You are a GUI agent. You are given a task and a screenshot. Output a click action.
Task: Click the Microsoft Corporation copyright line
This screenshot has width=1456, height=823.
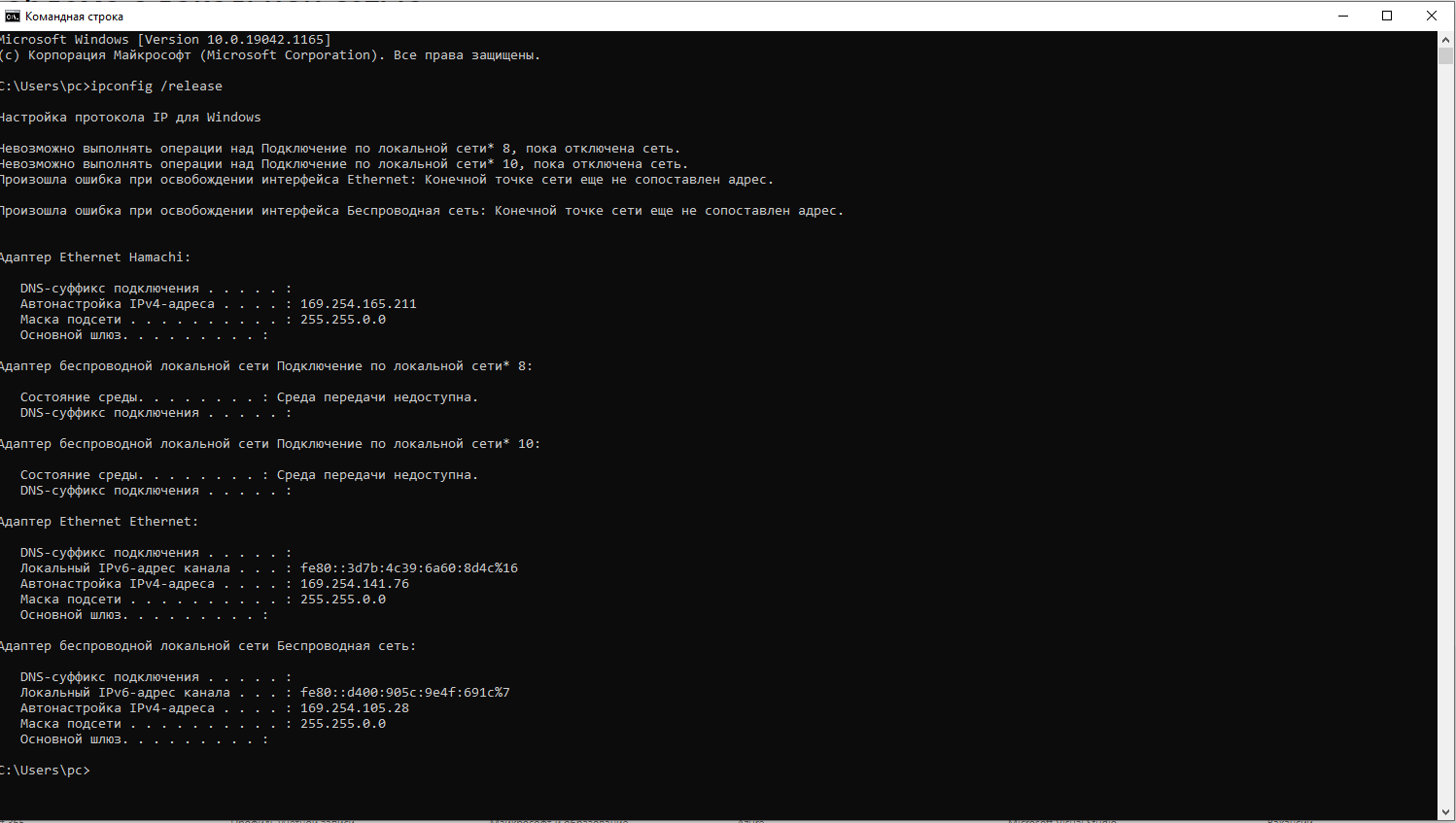click(269, 55)
